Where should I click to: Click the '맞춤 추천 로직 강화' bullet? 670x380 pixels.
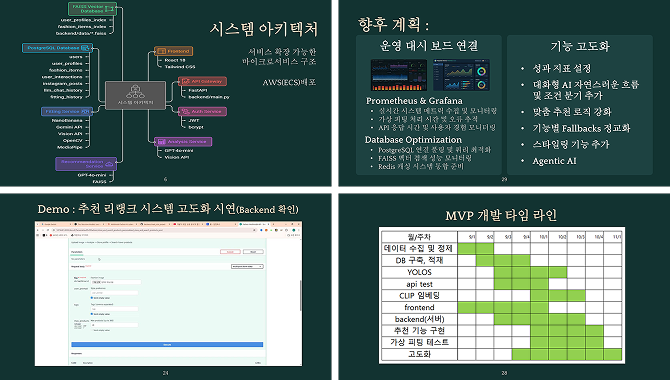[x=572, y=112]
